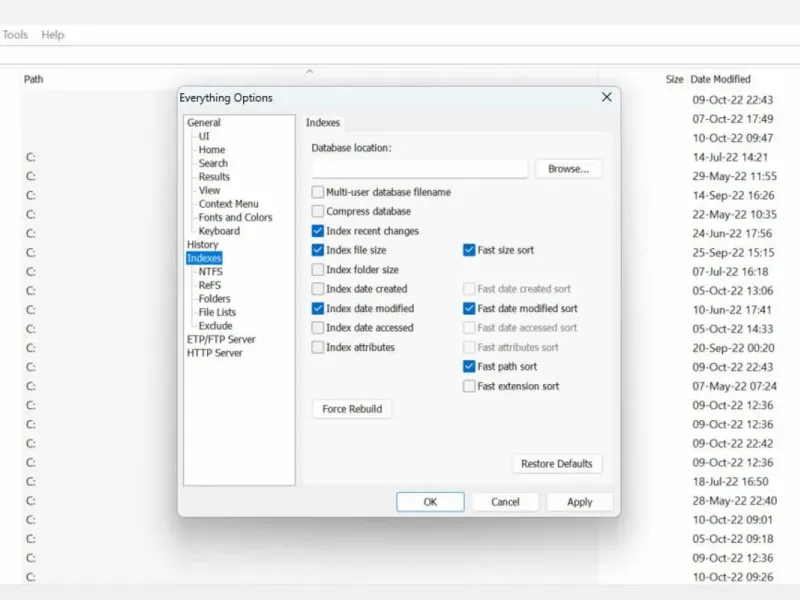
Task: Apply the index settings
Action: point(580,502)
